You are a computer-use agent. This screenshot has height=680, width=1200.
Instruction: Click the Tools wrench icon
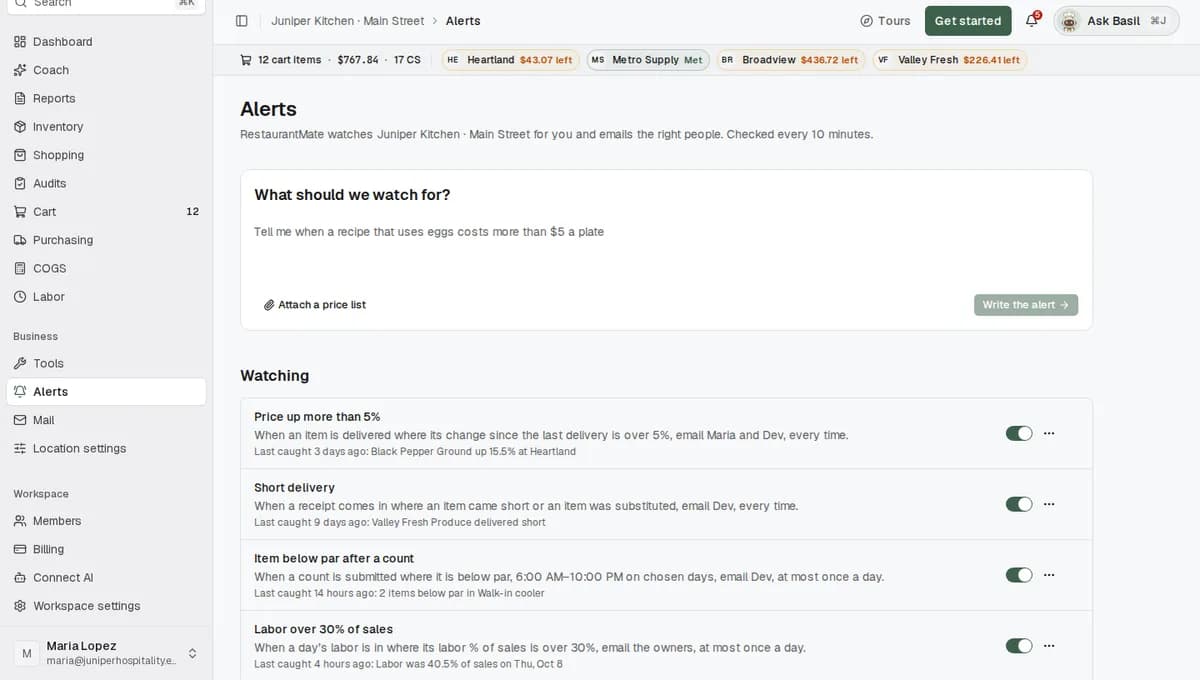point(20,363)
